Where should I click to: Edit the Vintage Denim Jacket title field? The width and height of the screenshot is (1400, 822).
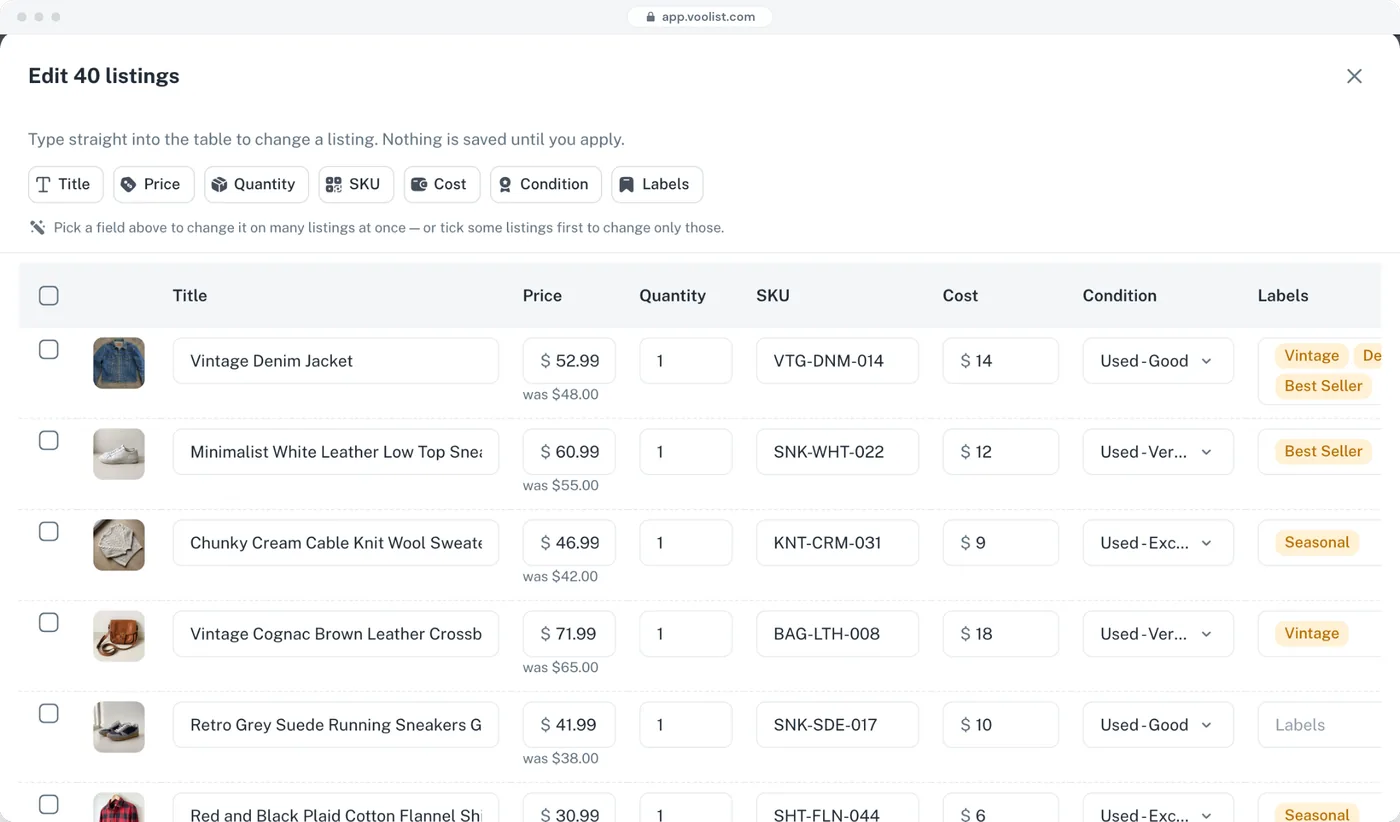336,361
